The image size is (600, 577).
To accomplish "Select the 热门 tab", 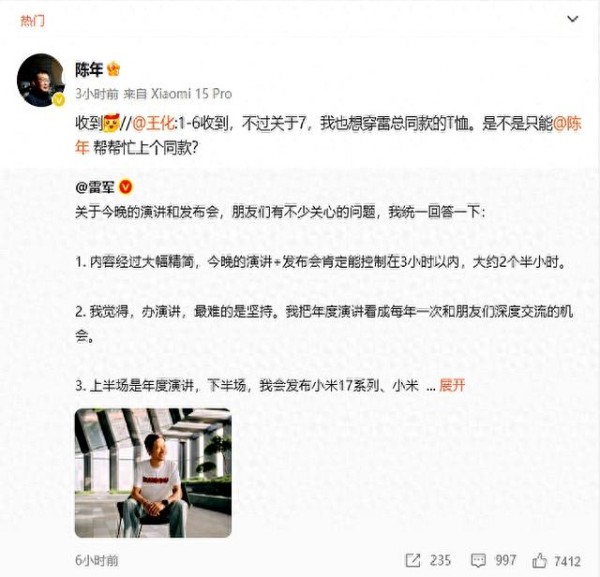I will [x=32, y=20].
